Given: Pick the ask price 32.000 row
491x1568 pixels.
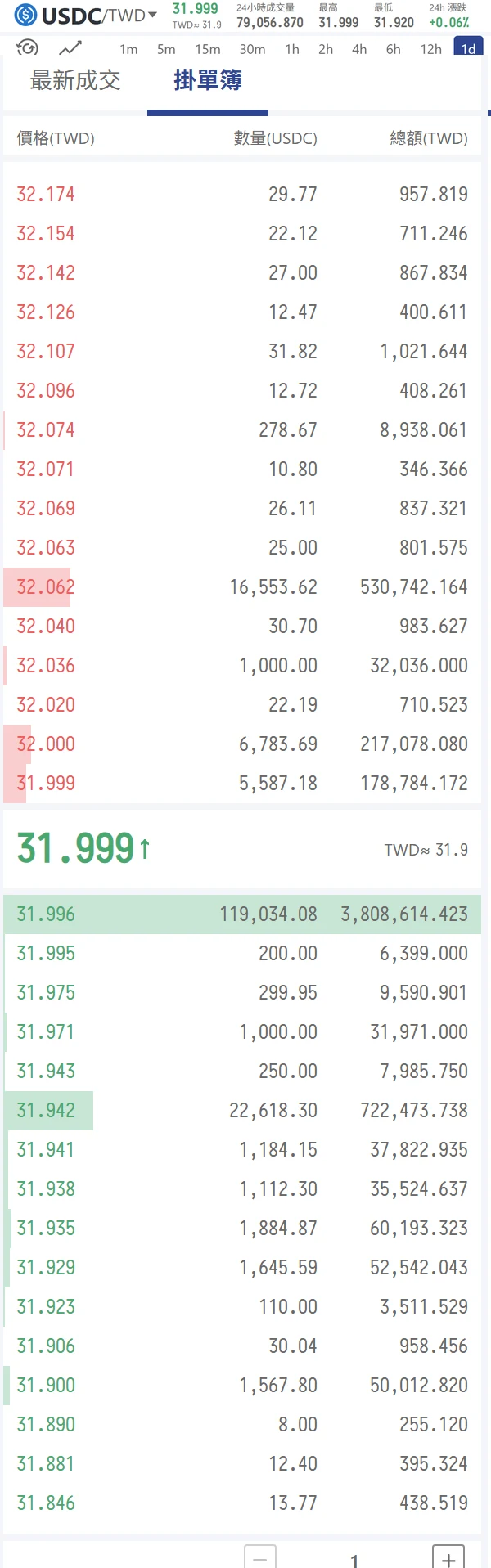Looking at the screenshot, I should (x=242, y=744).
